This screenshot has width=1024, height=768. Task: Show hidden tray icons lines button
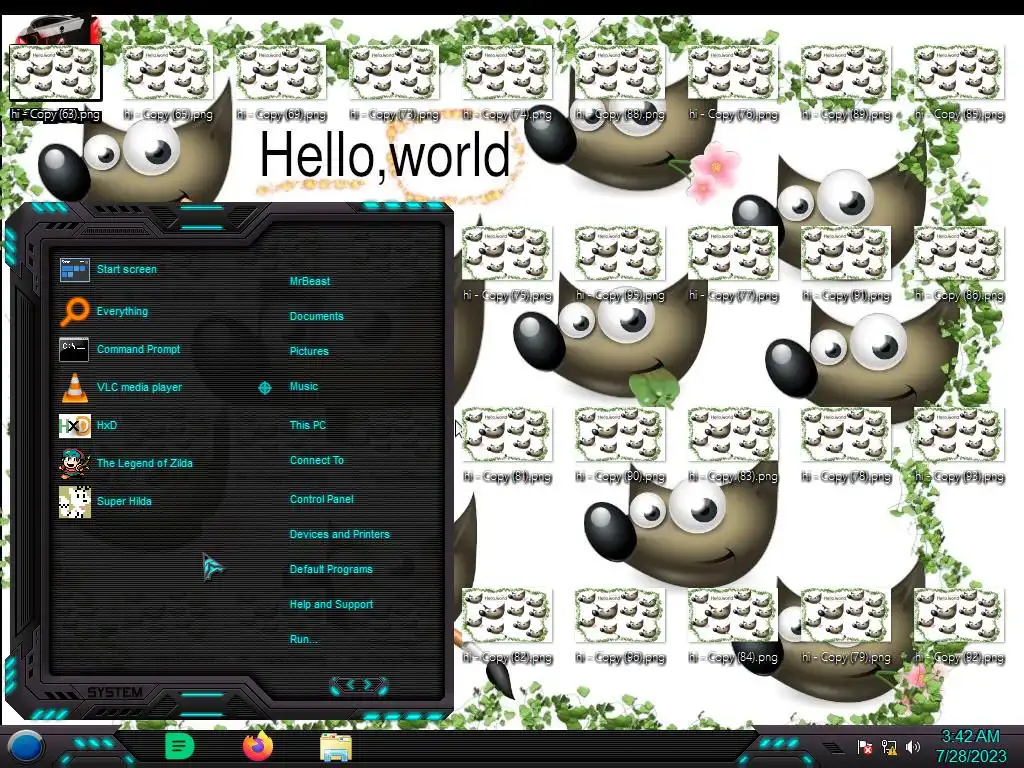[x=833, y=748]
